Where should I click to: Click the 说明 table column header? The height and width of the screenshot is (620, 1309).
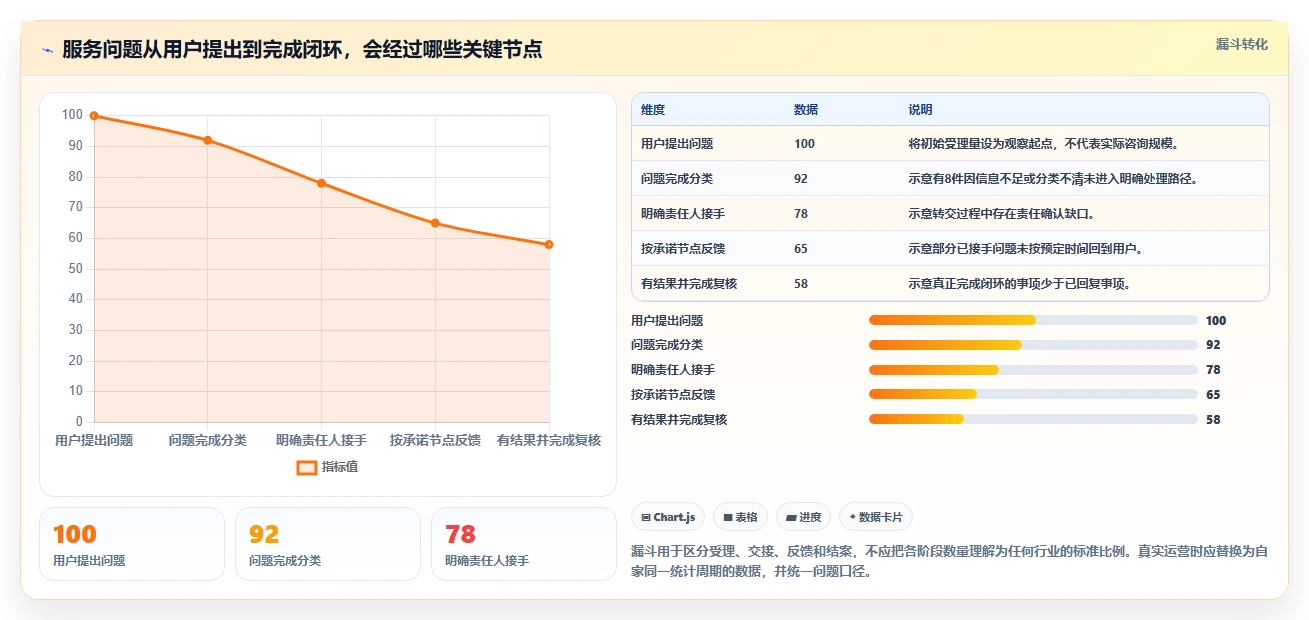pyautogui.click(x=920, y=110)
